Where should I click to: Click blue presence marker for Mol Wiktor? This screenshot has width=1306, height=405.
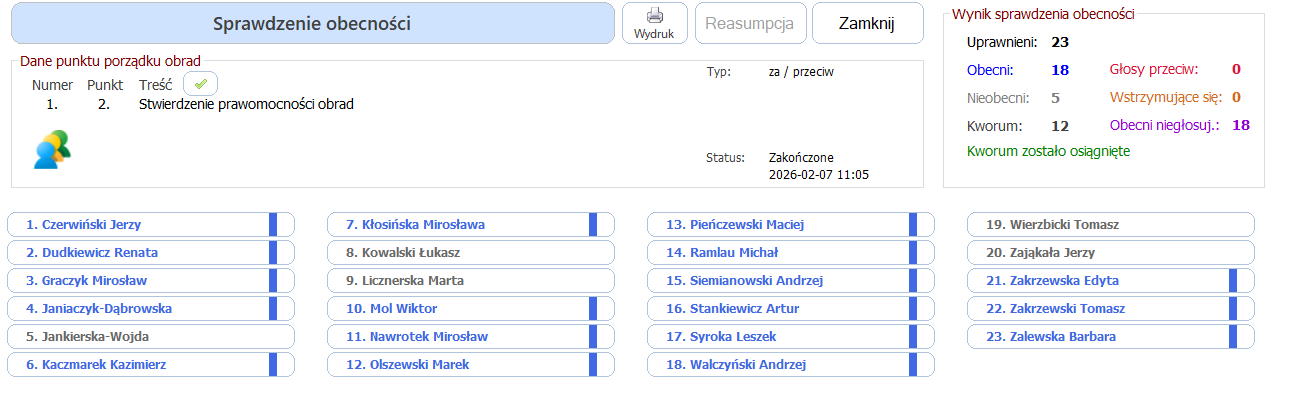click(593, 309)
